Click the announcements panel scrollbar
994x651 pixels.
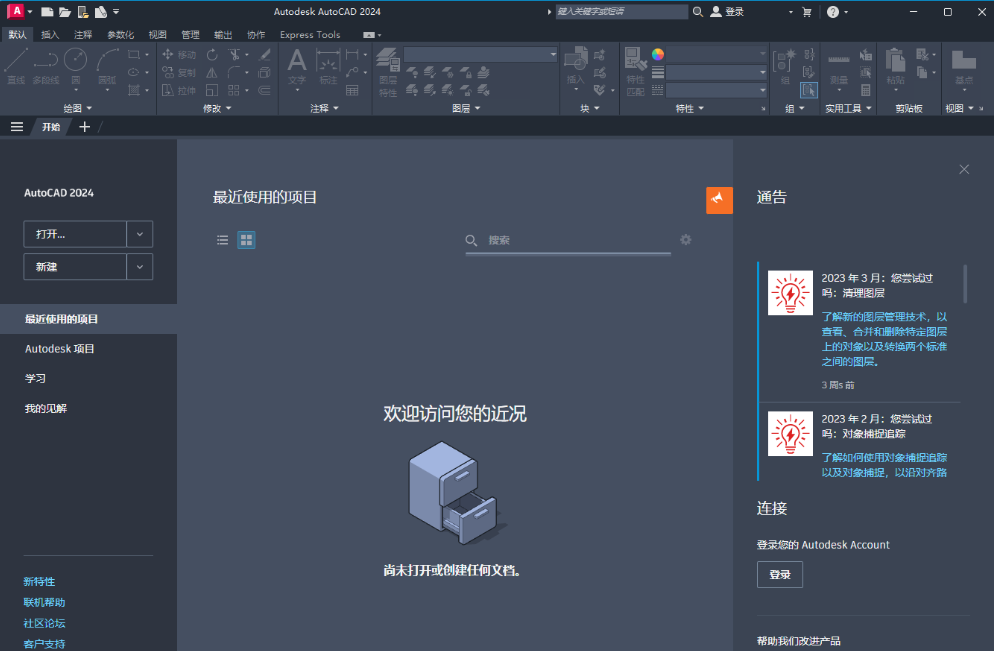[965, 283]
